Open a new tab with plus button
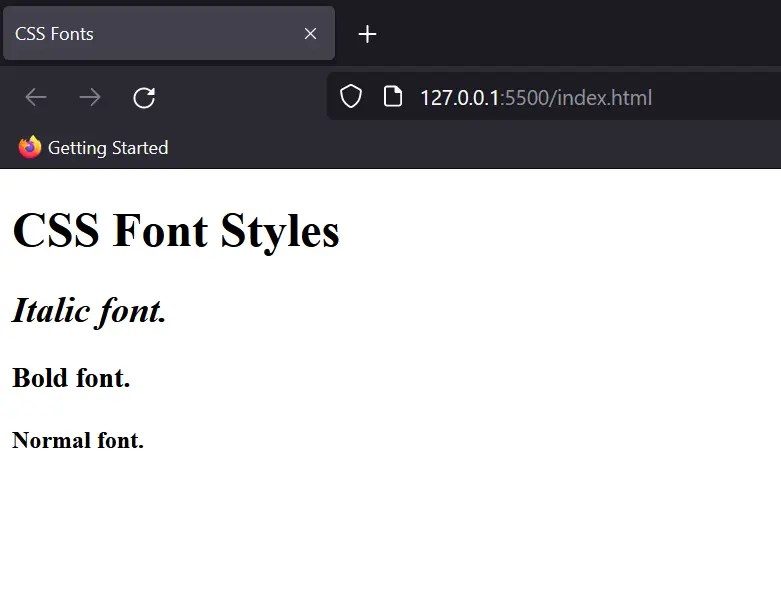This screenshot has height=615, width=781. [x=368, y=34]
